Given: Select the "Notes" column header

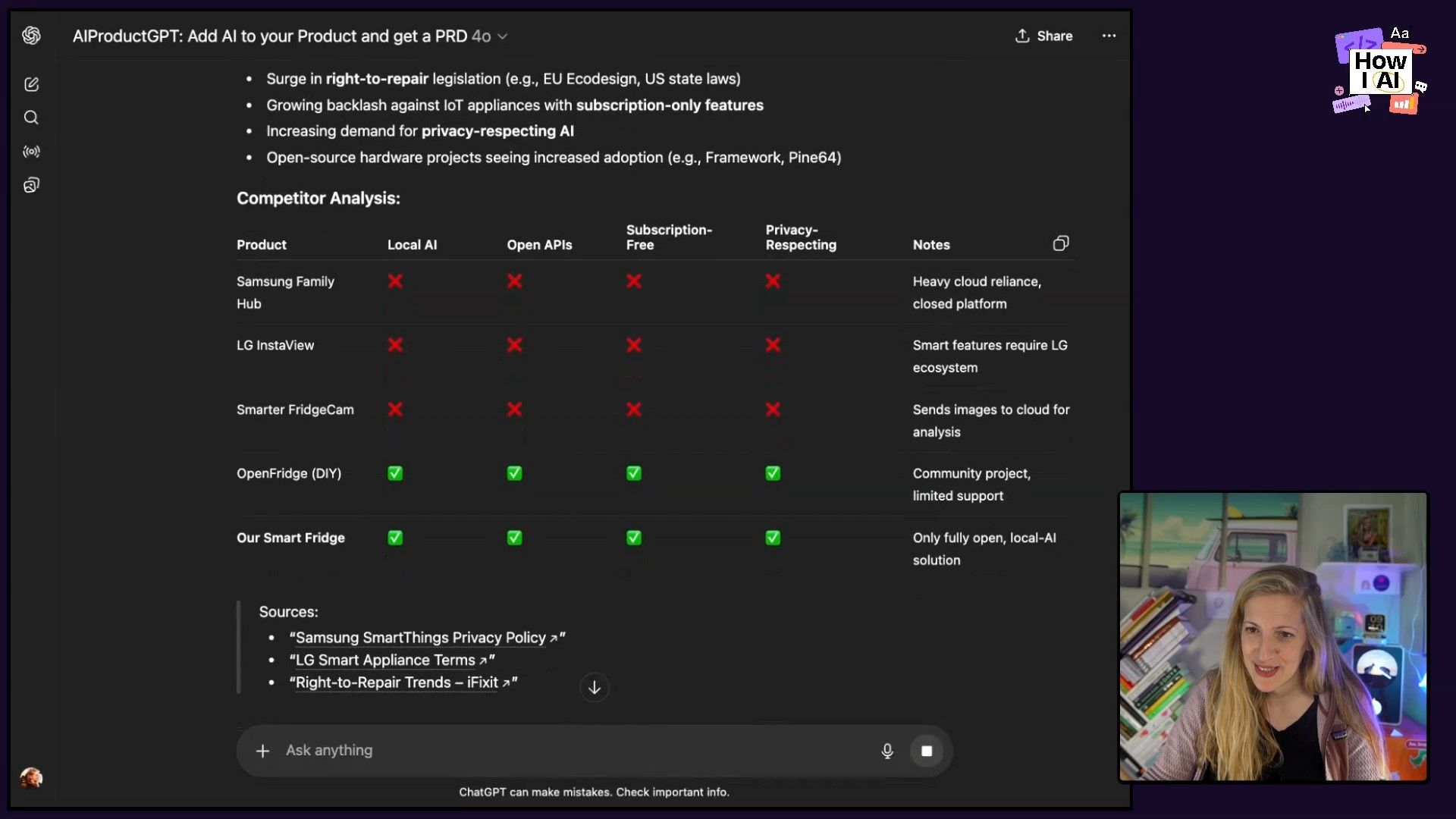Looking at the screenshot, I should point(931,245).
